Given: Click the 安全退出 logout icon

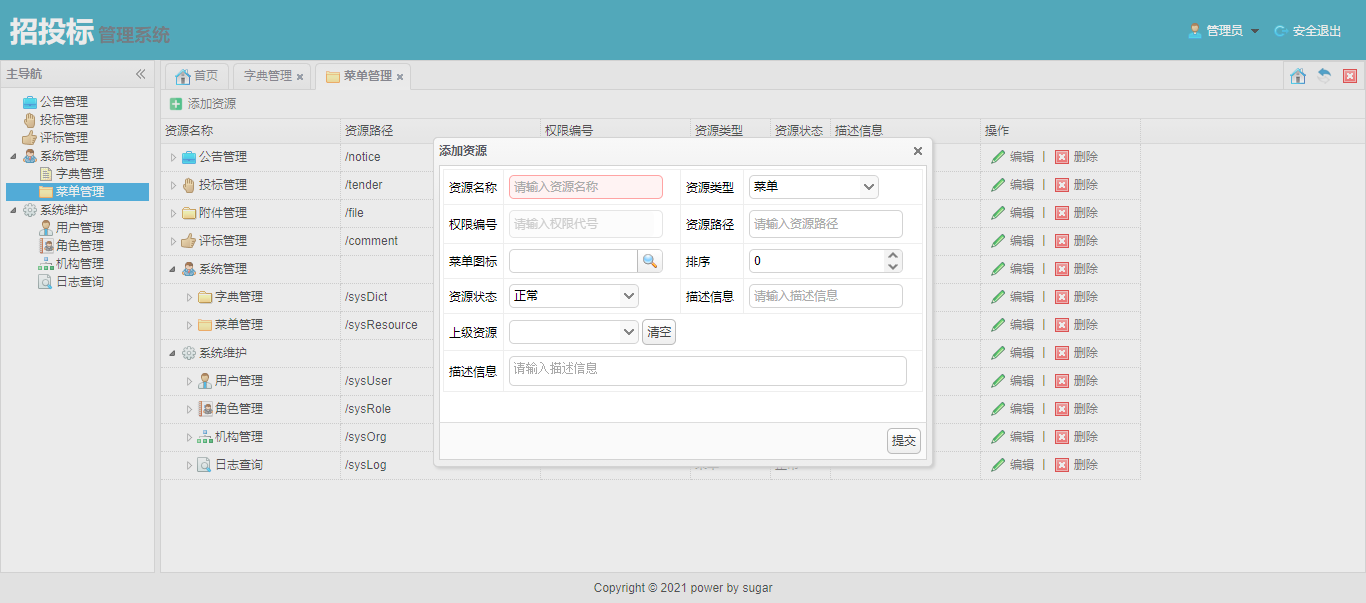Looking at the screenshot, I should [1280, 31].
